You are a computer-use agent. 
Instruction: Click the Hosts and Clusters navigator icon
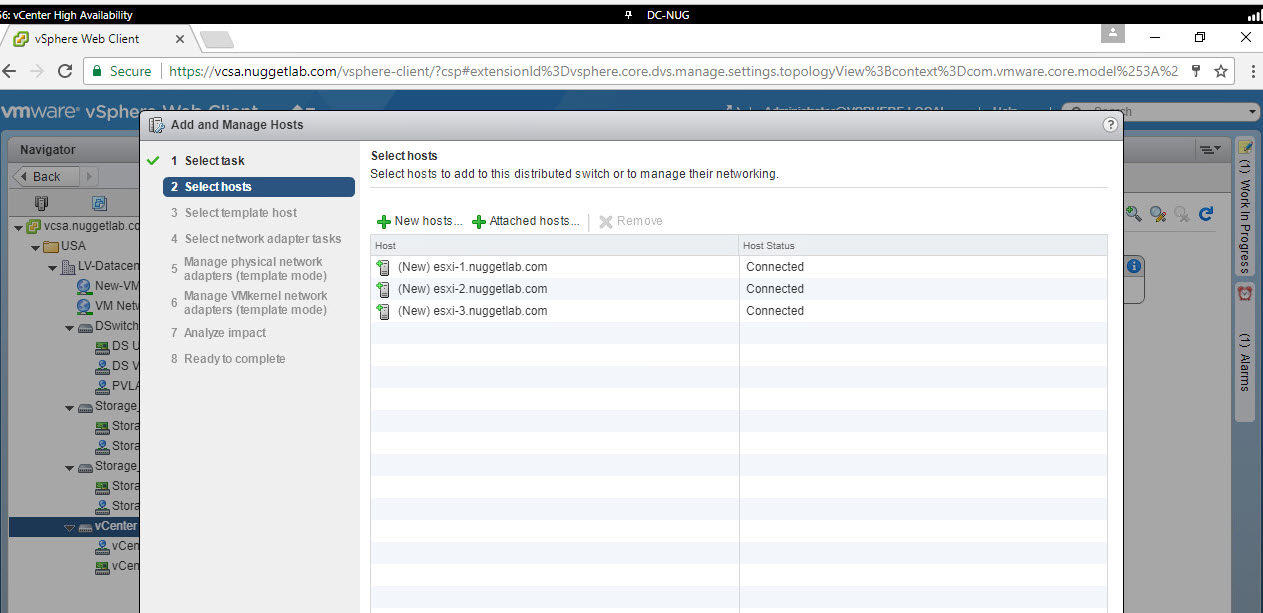41,202
